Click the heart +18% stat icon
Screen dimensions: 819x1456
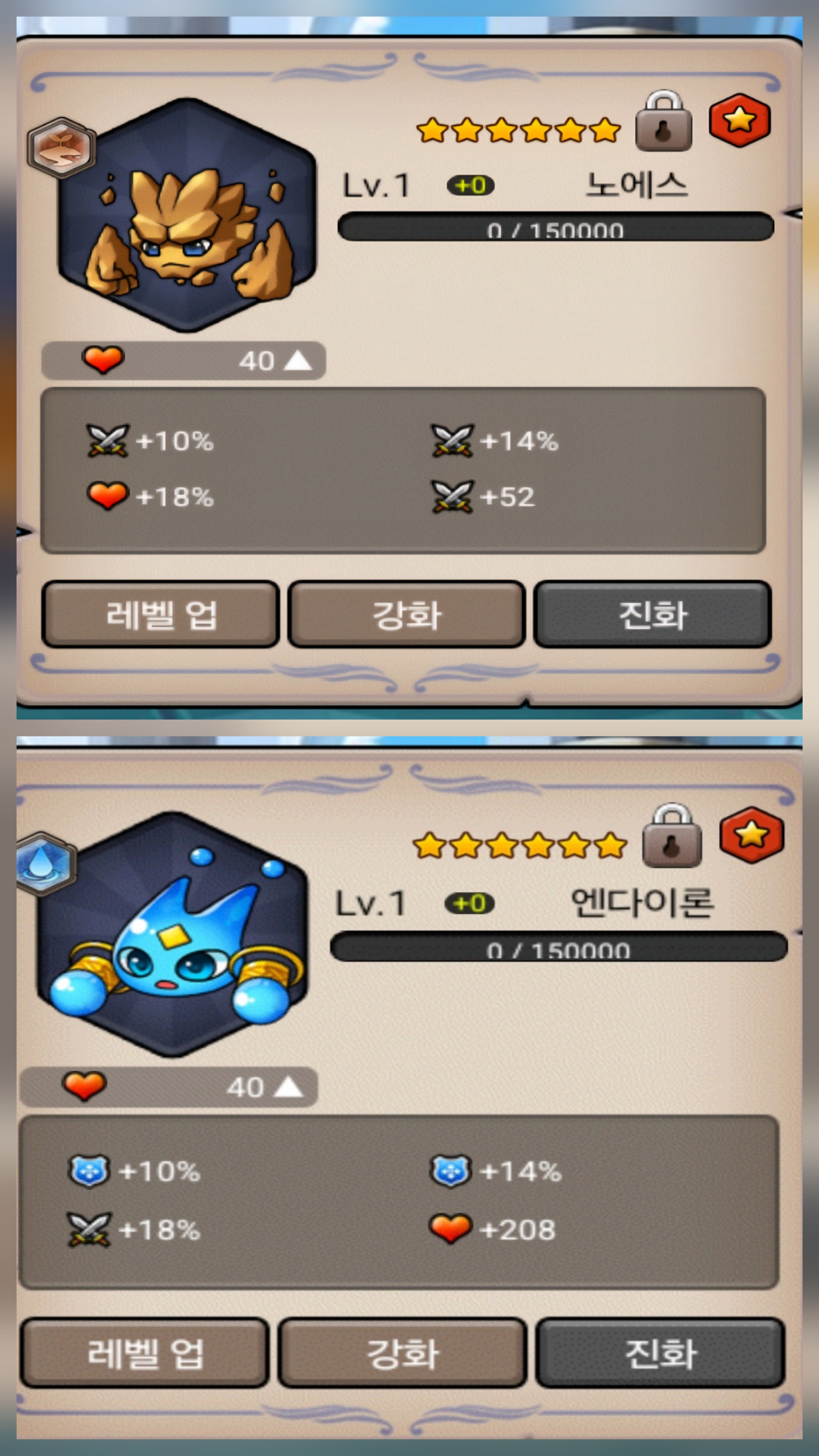[107, 496]
